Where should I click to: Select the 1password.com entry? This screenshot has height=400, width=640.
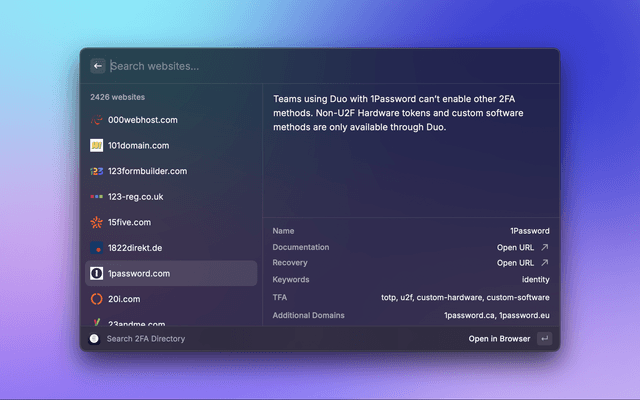point(171,273)
